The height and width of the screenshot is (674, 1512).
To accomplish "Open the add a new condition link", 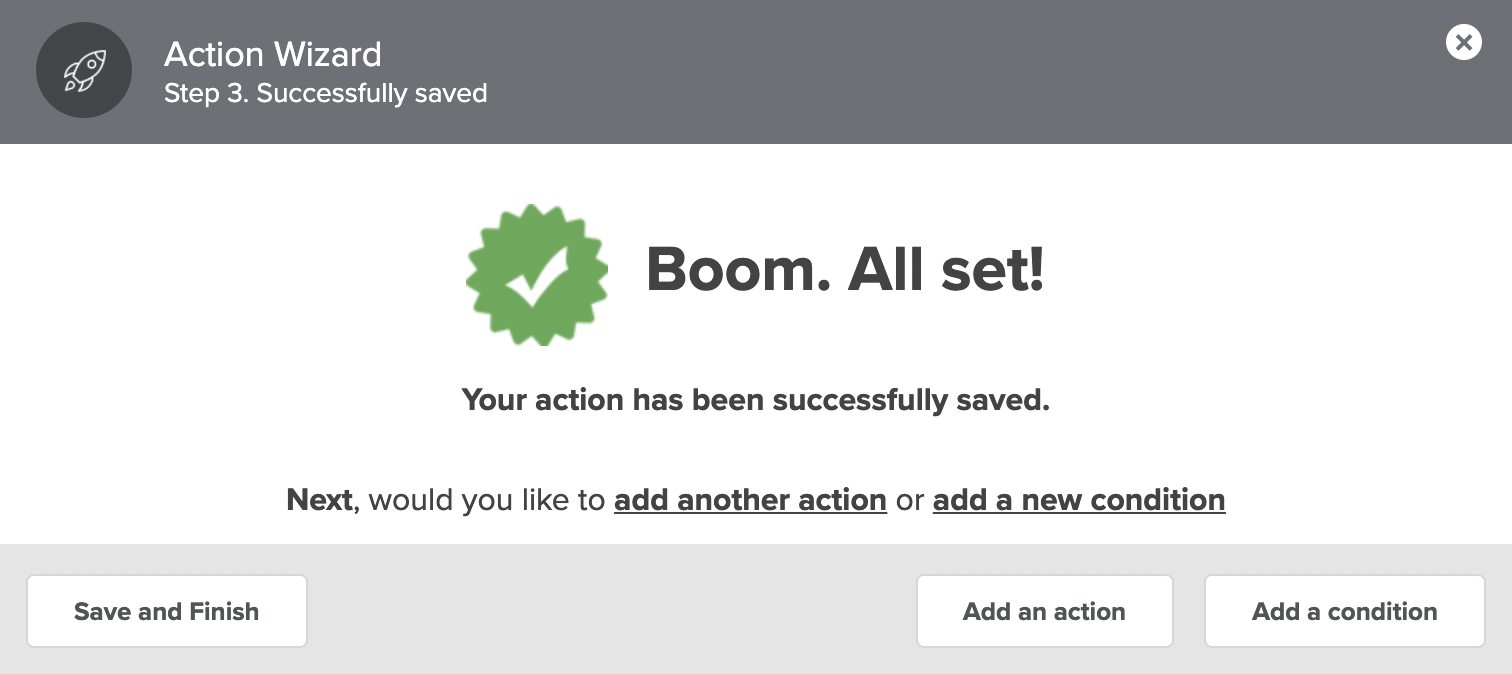I will pos(1079,500).
